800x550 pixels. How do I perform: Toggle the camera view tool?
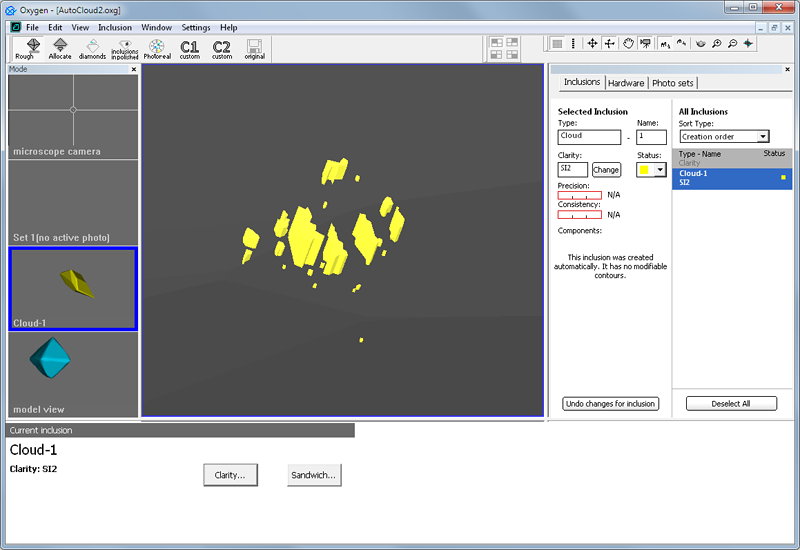(646, 44)
